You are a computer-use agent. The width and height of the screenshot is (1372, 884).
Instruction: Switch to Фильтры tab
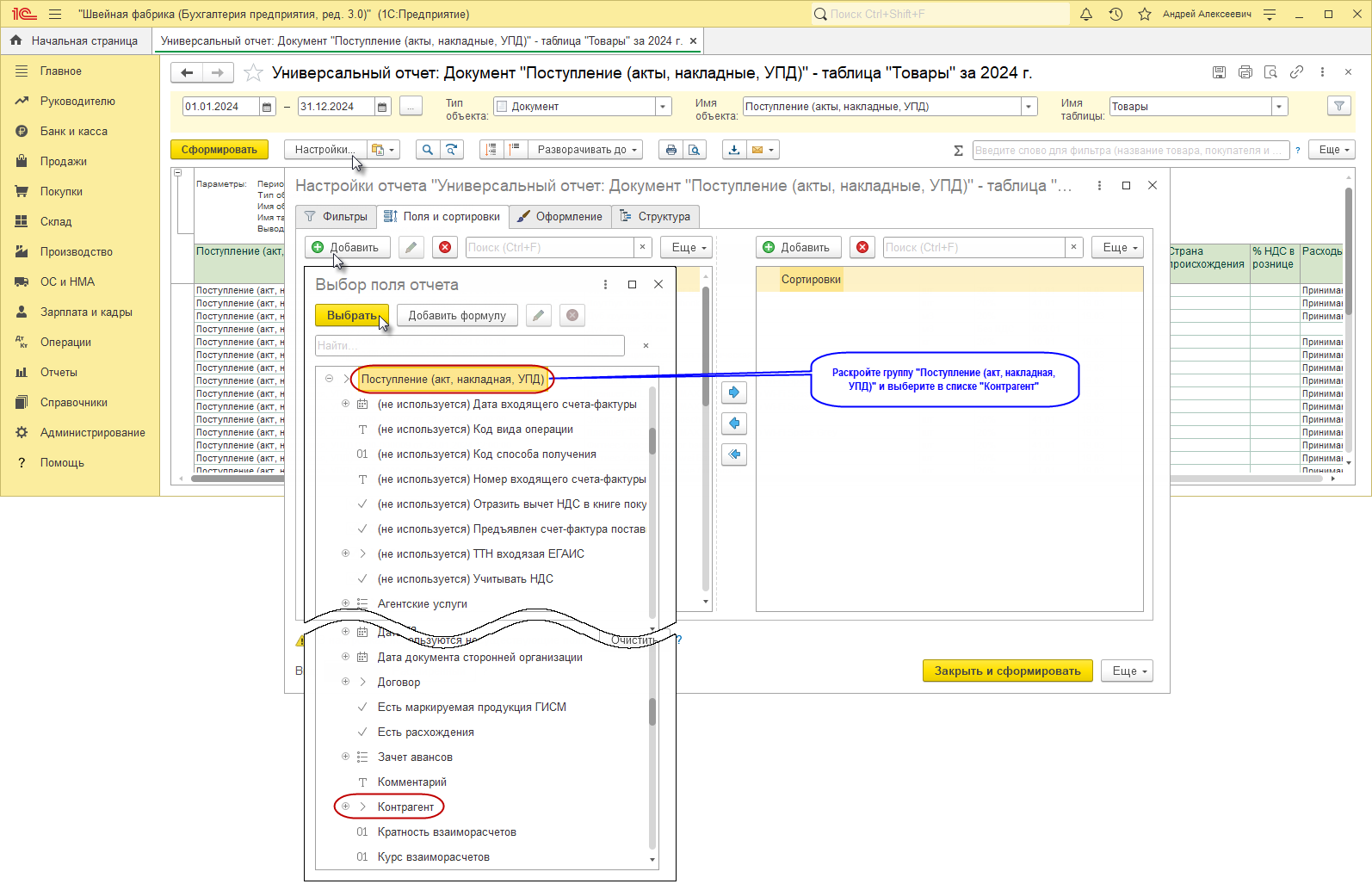pyautogui.click(x=337, y=216)
